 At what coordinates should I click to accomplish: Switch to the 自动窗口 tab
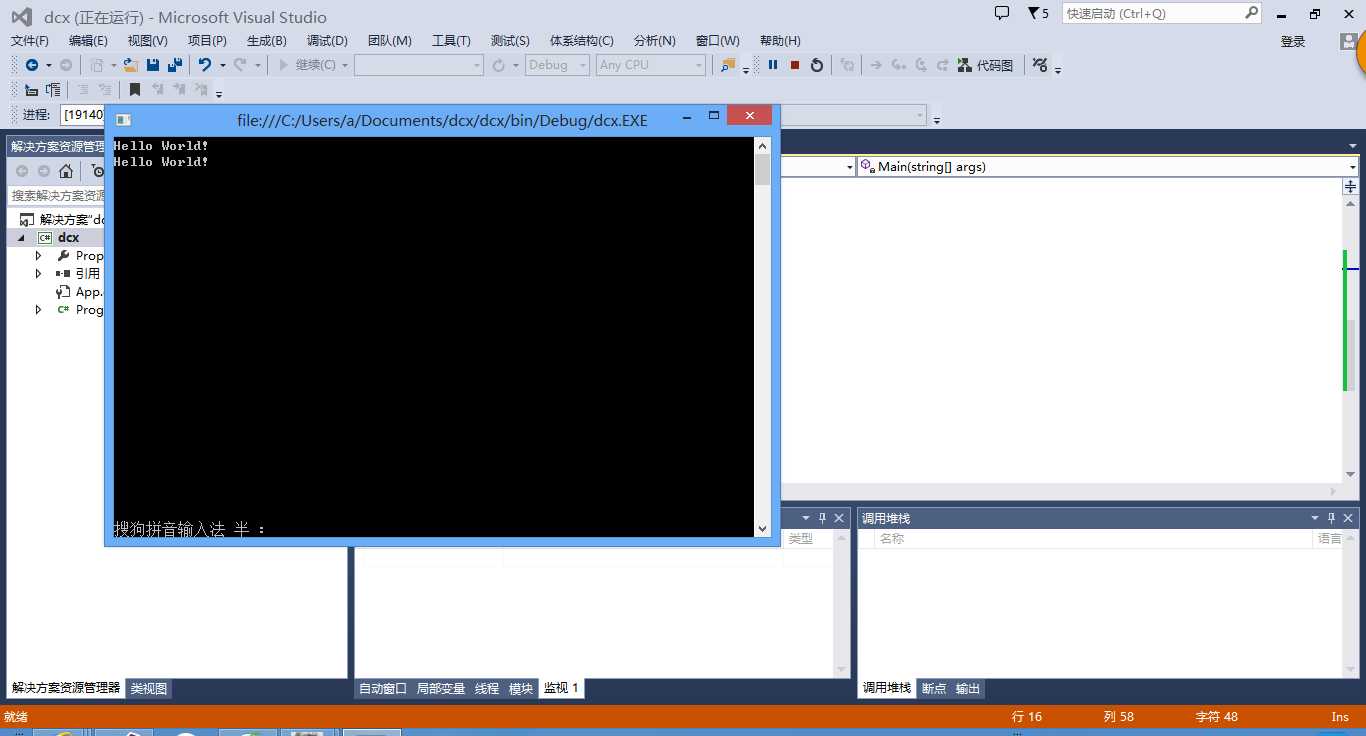click(383, 689)
